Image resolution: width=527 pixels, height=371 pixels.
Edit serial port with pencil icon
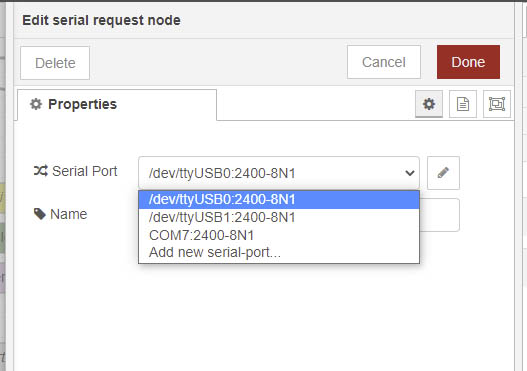tap(443, 173)
